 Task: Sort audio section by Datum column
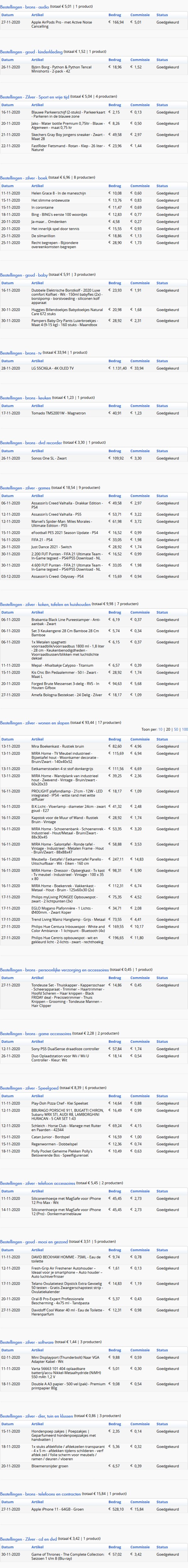[7, 15]
